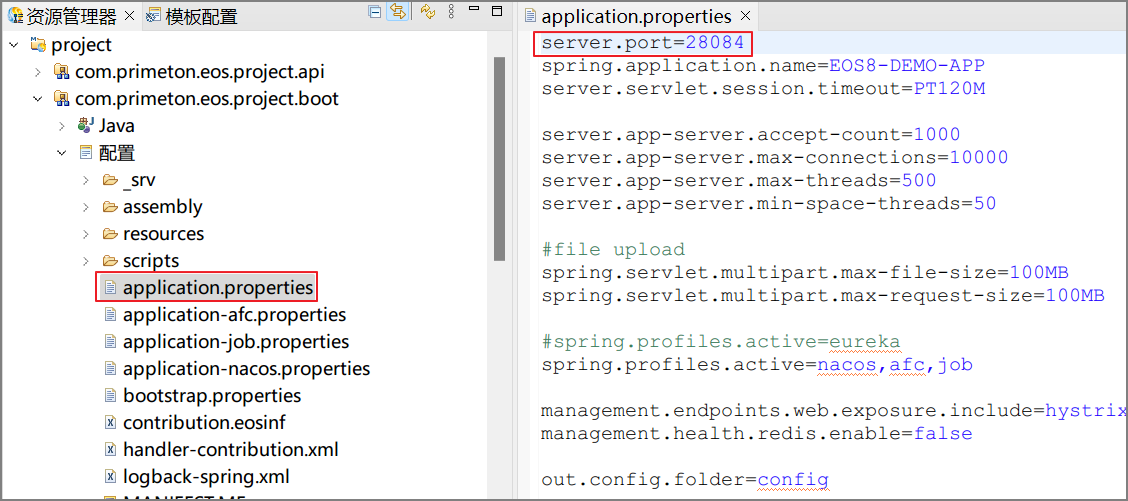Click the server.port=28084 line in editor
The width and height of the screenshot is (1128, 501).
click(643, 43)
